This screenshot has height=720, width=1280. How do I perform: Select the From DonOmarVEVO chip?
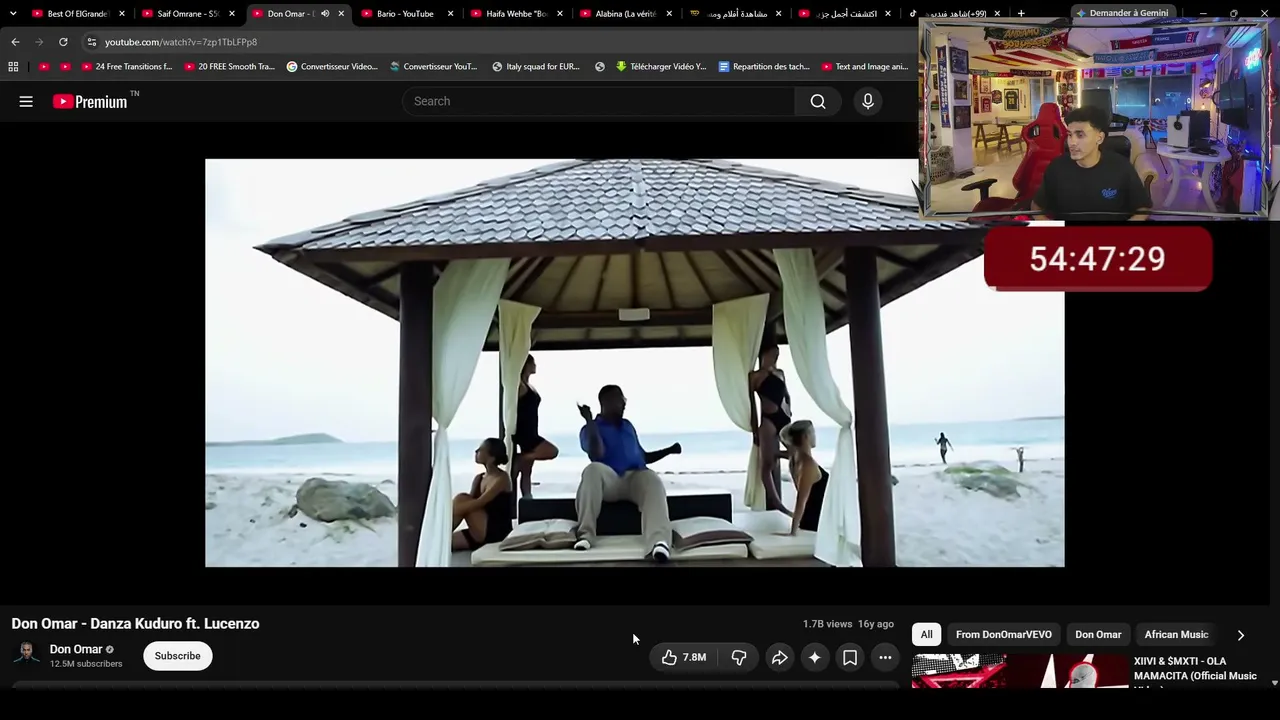[x=1003, y=635]
